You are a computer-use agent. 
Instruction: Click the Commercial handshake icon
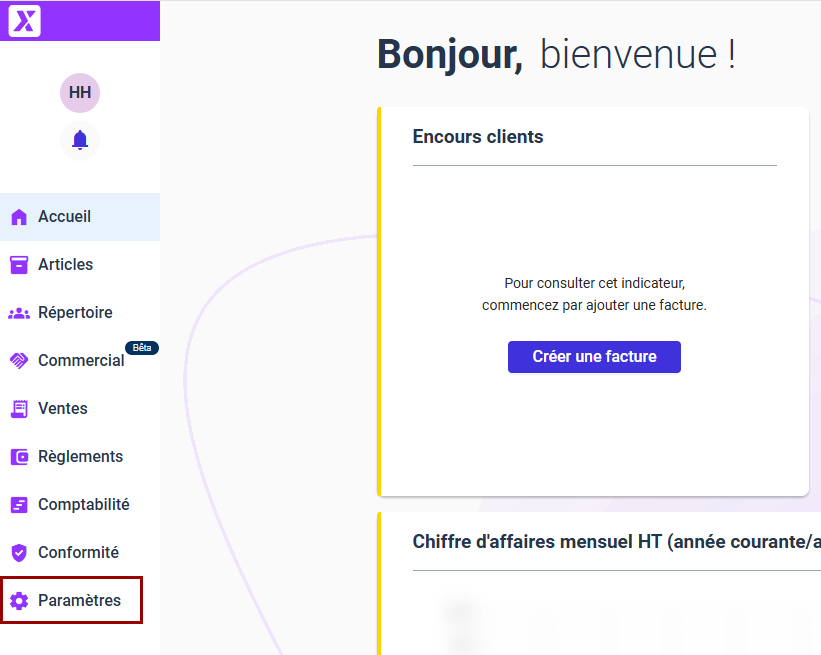coord(19,361)
